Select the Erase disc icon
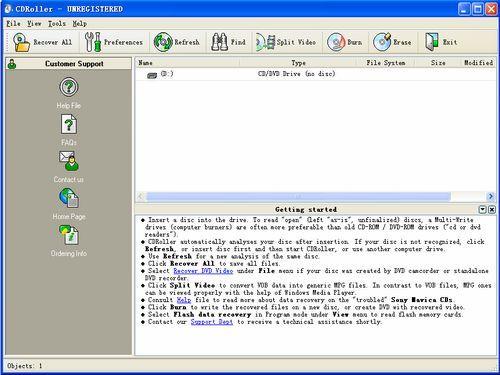 coord(382,42)
